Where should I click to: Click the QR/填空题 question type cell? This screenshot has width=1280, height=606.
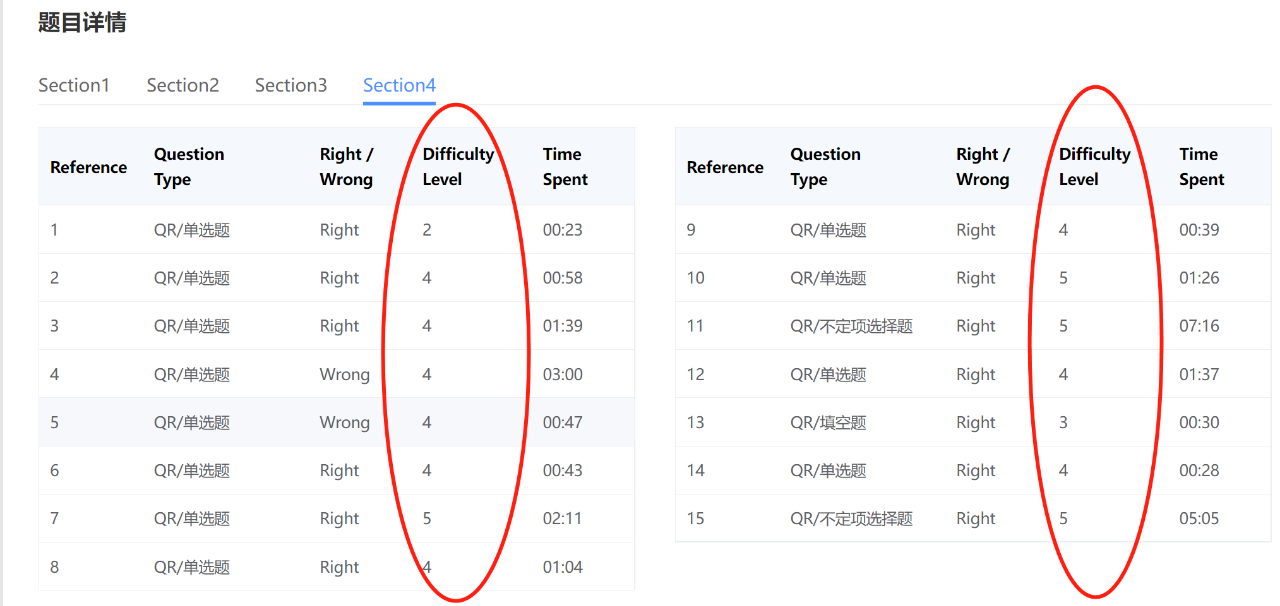[828, 422]
